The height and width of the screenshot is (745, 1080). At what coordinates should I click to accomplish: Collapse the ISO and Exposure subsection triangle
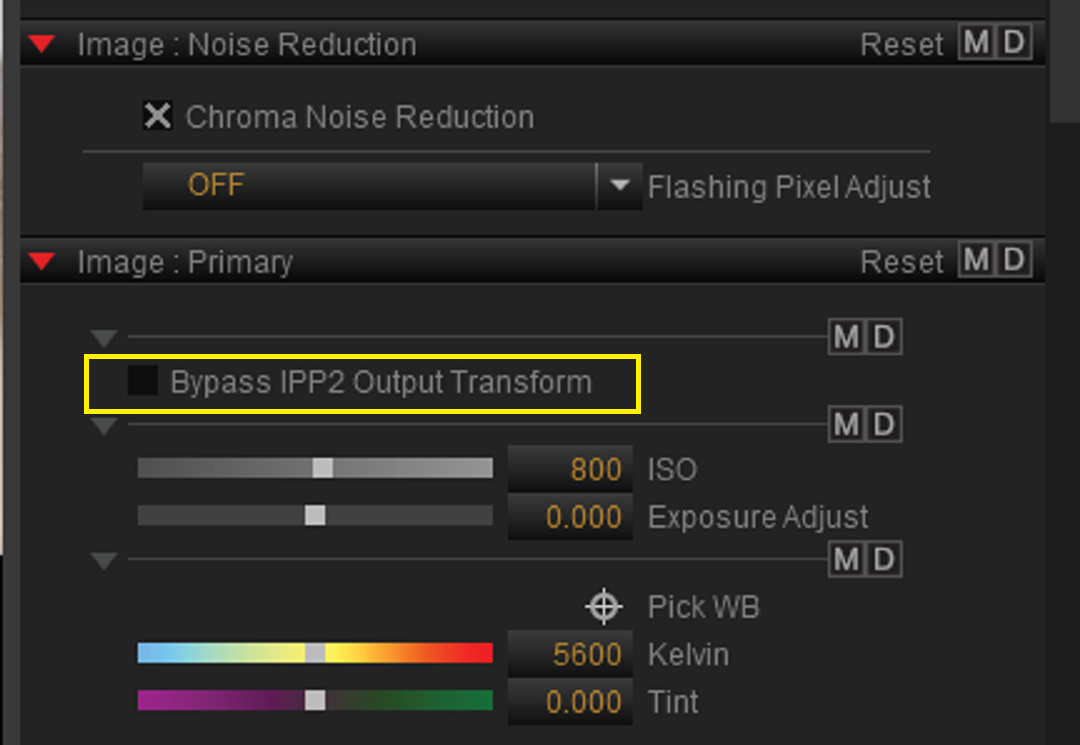click(104, 426)
